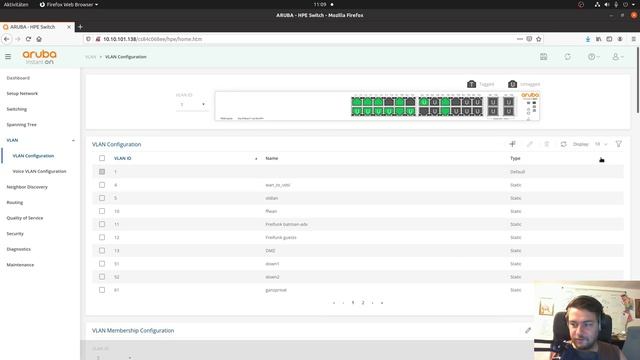Image resolution: width=640 pixels, height=360 pixels.
Task: Click the VLAN breadcrumb link
Action: 91,57
